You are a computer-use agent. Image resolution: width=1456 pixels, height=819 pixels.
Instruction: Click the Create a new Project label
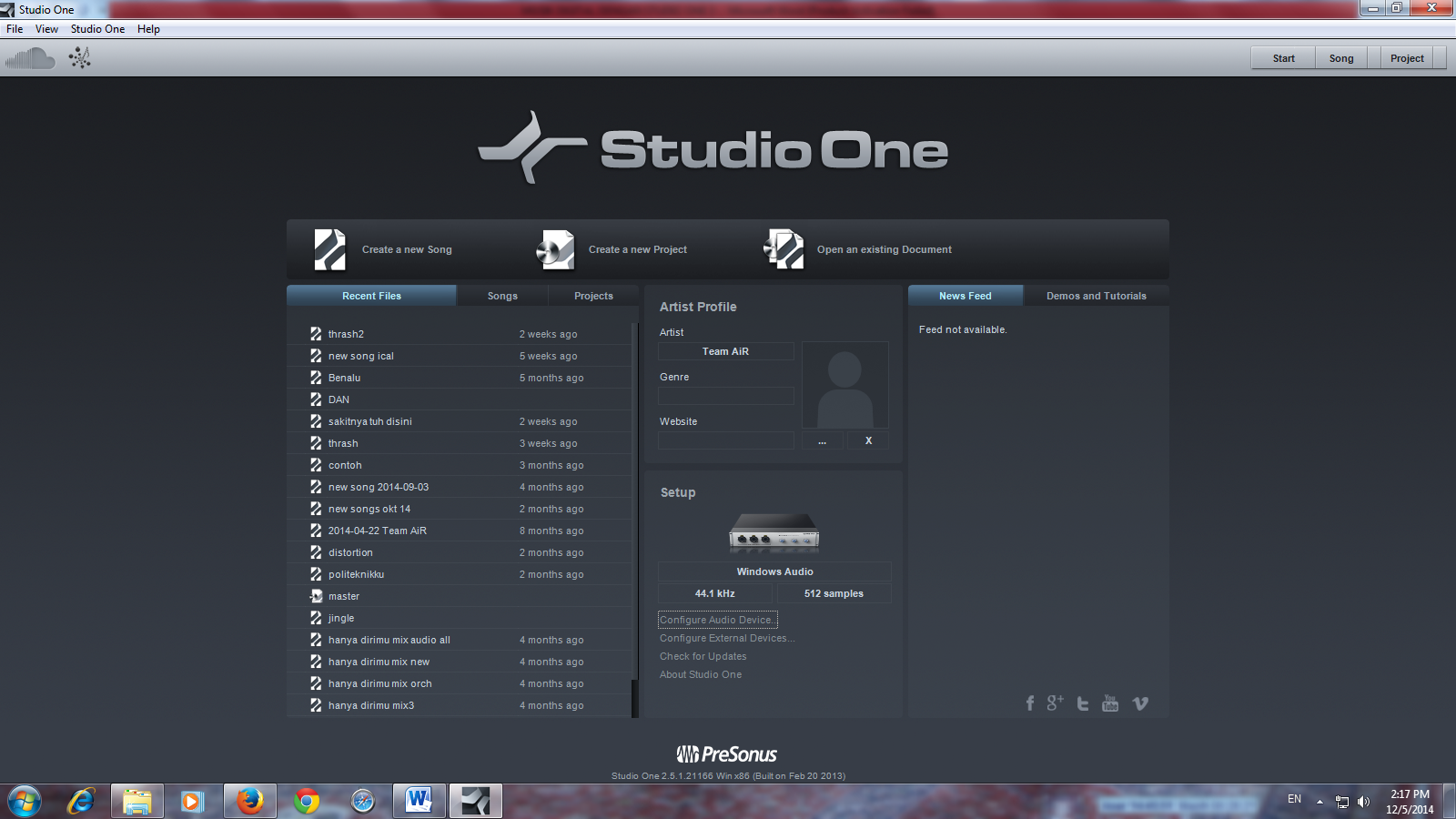[638, 249]
